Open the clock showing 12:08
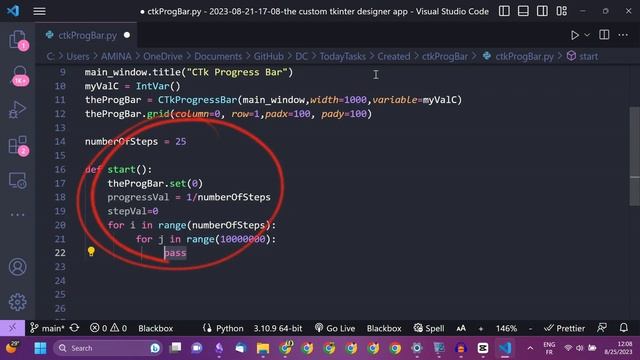The image size is (640, 360). [x=618, y=348]
